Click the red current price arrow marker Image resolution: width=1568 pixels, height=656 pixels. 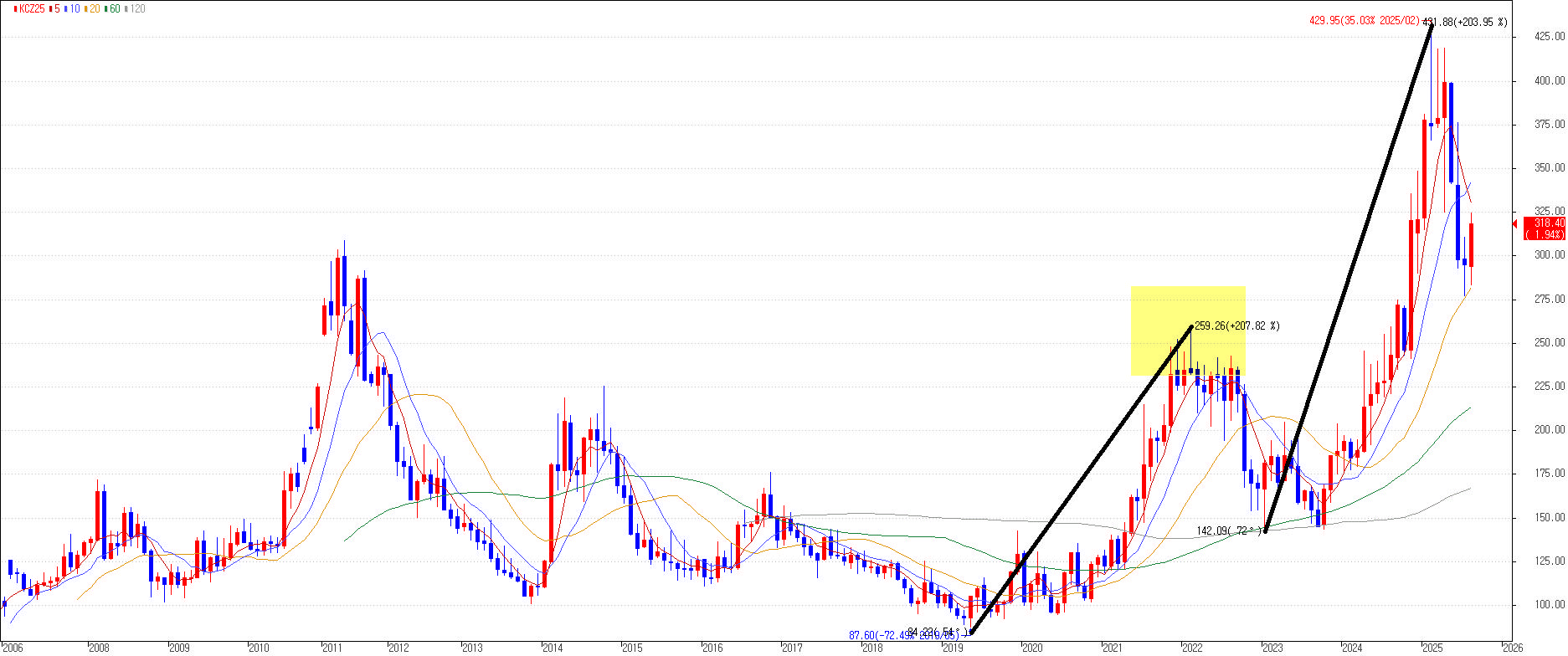pyautogui.click(x=1515, y=223)
